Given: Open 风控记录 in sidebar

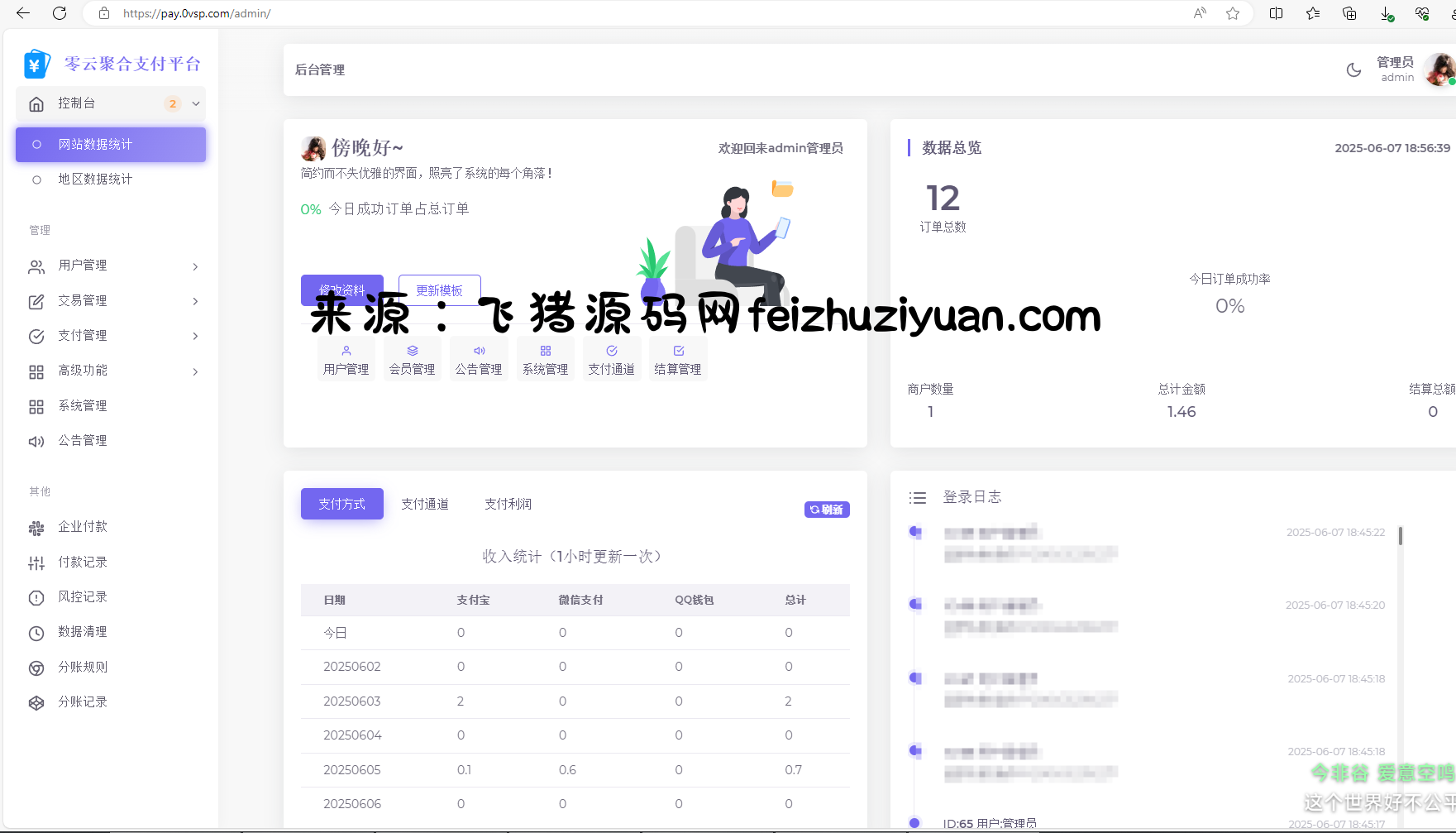Looking at the screenshot, I should coord(83,597).
